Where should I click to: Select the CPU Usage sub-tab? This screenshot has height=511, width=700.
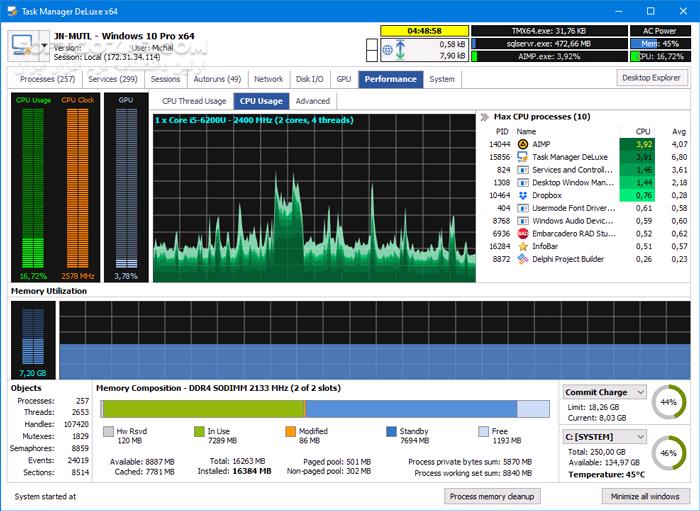click(261, 101)
